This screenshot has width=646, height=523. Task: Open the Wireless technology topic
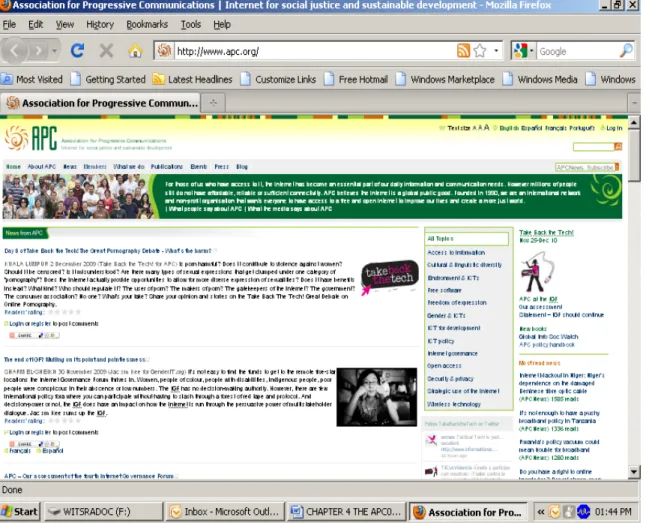point(454,404)
